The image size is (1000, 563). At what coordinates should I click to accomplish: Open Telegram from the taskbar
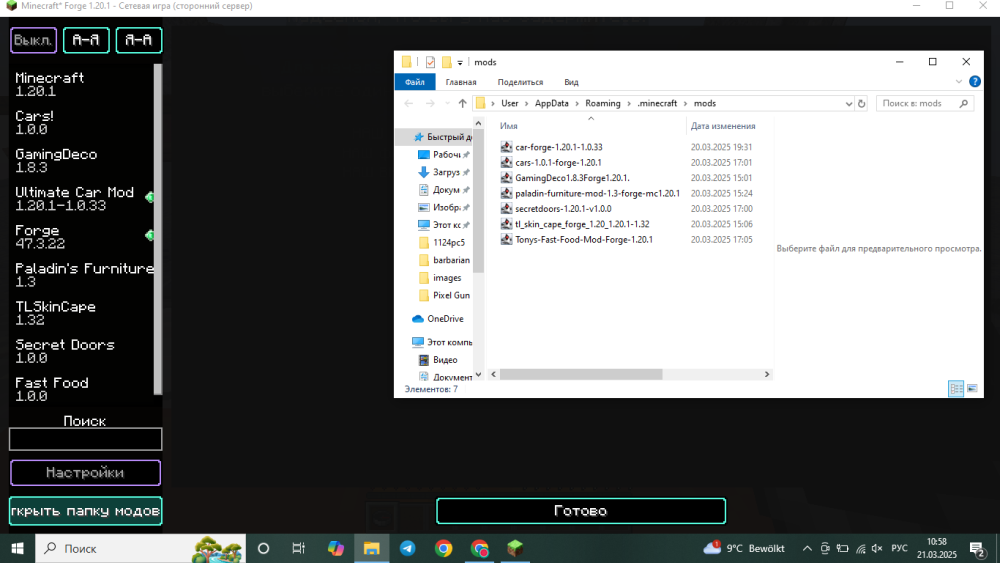(408, 548)
